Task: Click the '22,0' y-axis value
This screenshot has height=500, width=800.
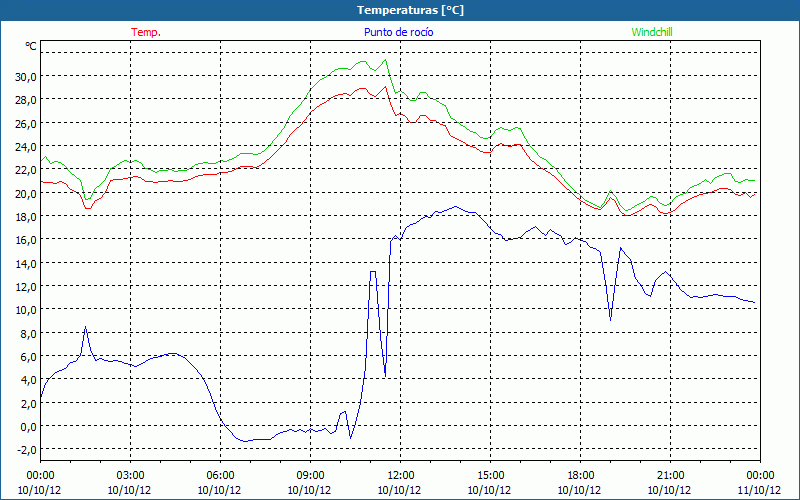Action: click(26, 170)
